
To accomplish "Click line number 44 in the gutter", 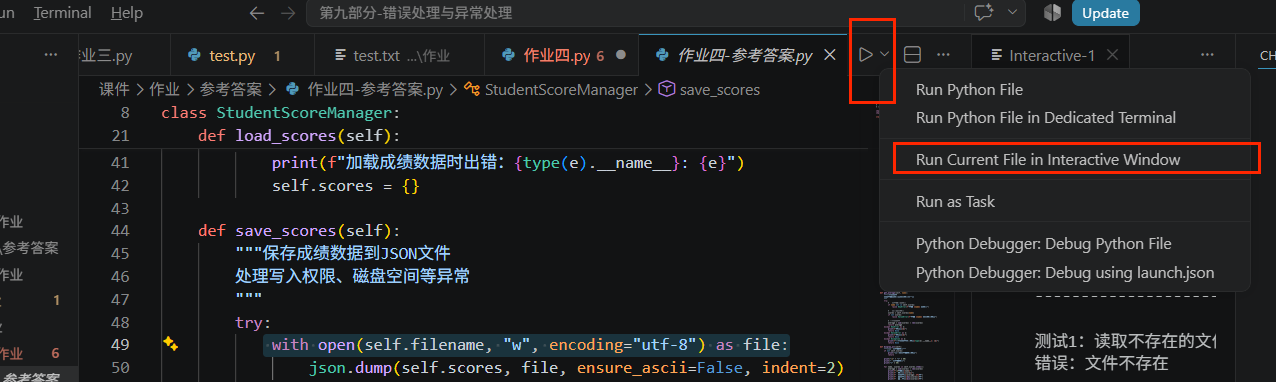I will [121, 230].
